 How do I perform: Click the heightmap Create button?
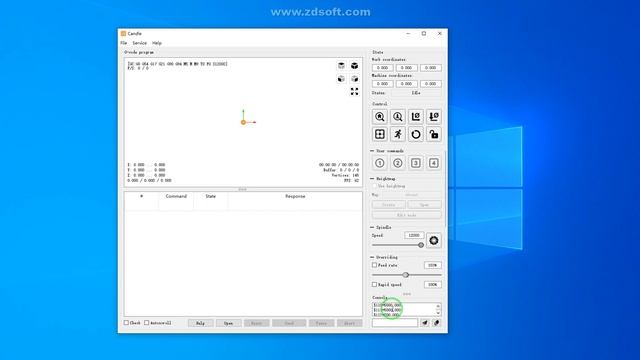coord(389,205)
